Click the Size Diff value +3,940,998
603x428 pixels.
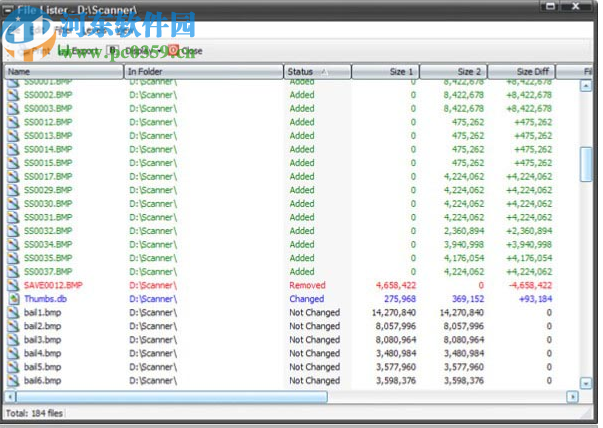coord(529,244)
